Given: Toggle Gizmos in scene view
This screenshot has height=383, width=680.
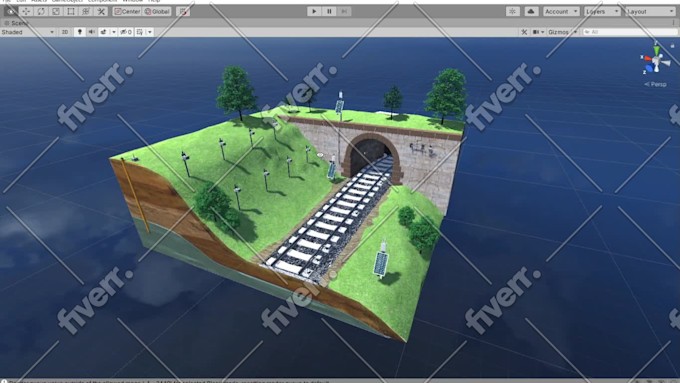Looking at the screenshot, I should coord(558,32).
